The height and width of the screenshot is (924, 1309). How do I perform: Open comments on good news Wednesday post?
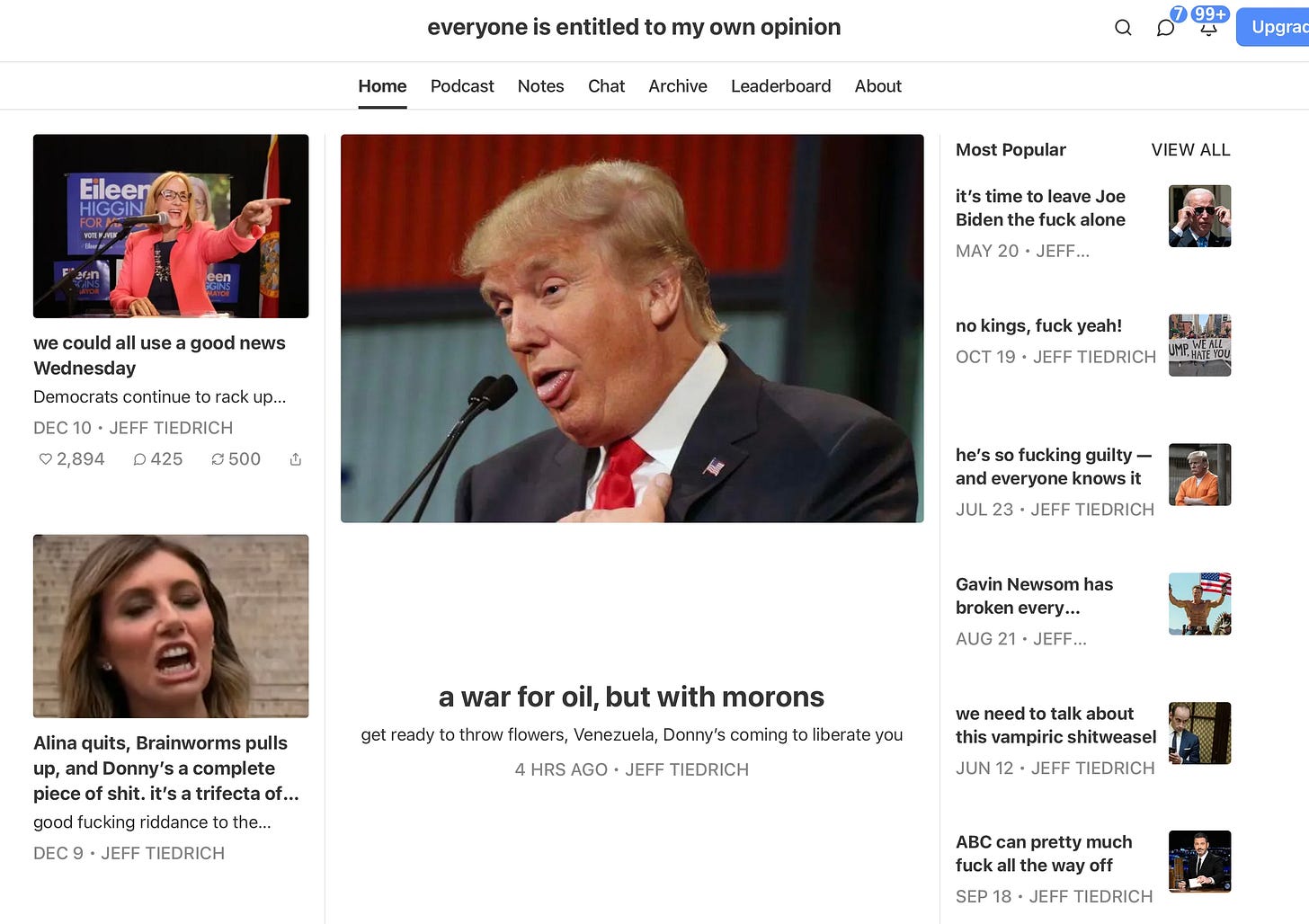[158, 459]
